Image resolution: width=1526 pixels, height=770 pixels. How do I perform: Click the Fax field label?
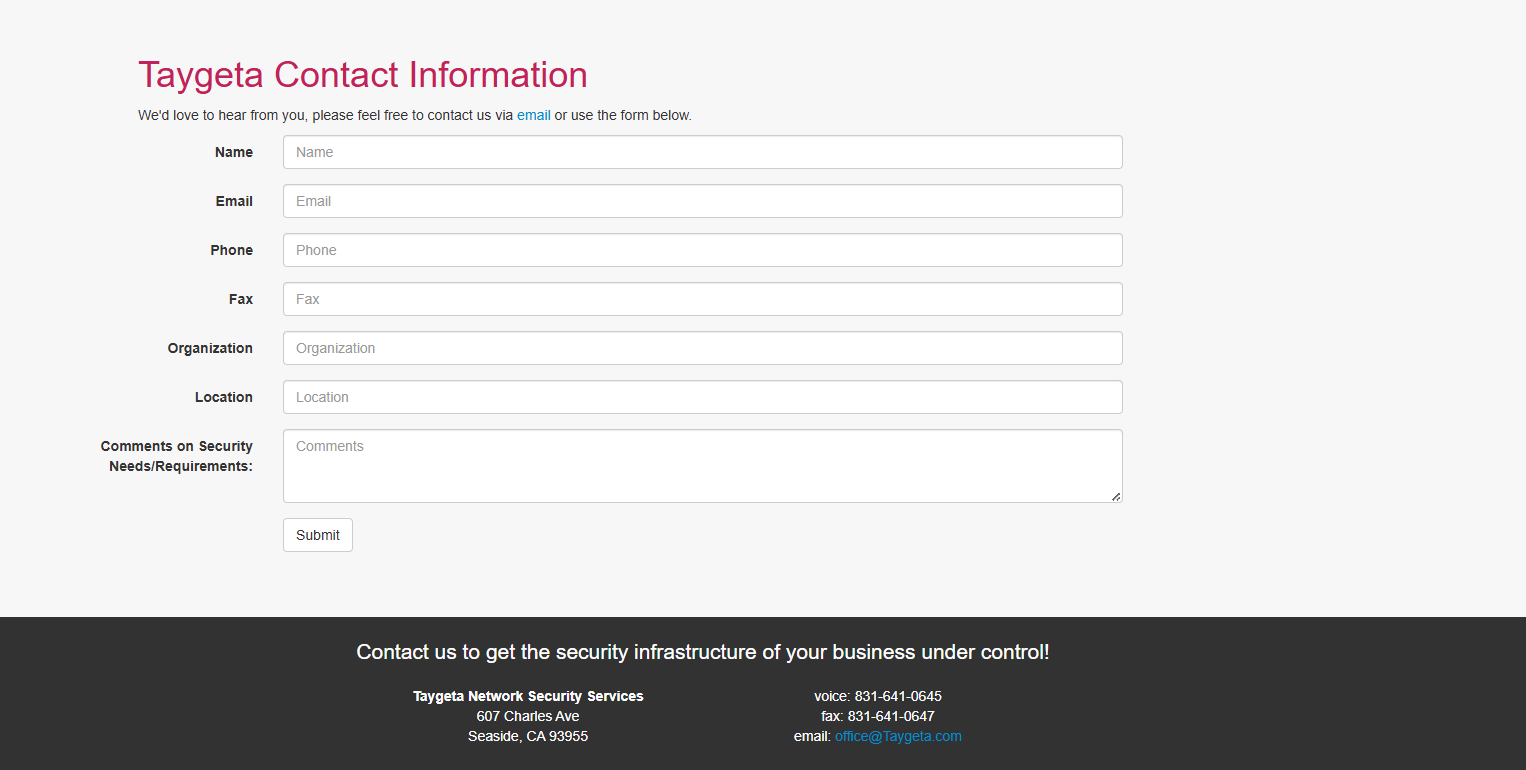241,299
